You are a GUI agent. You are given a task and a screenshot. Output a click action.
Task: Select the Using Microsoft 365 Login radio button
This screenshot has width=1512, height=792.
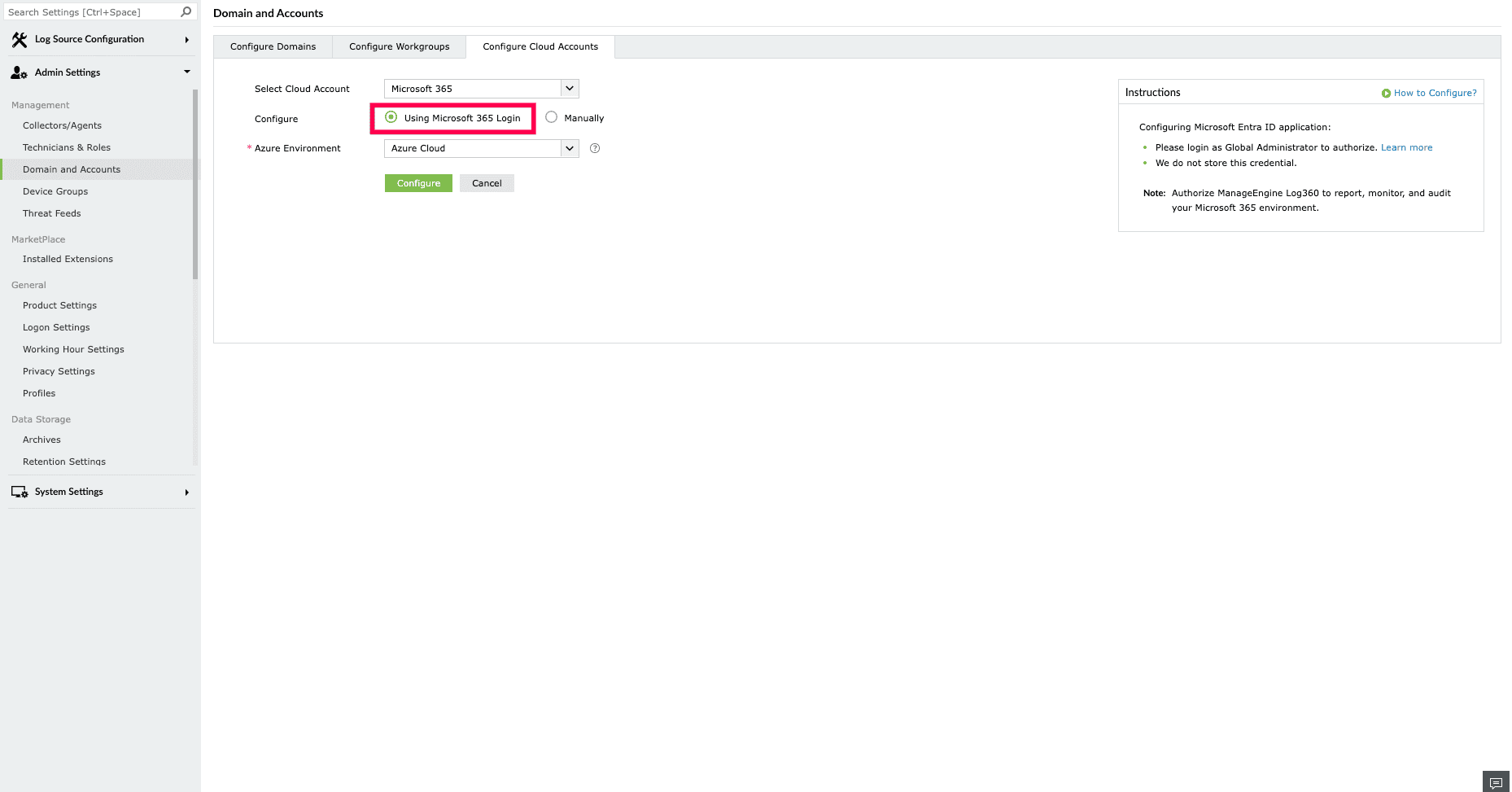point(391,117)
